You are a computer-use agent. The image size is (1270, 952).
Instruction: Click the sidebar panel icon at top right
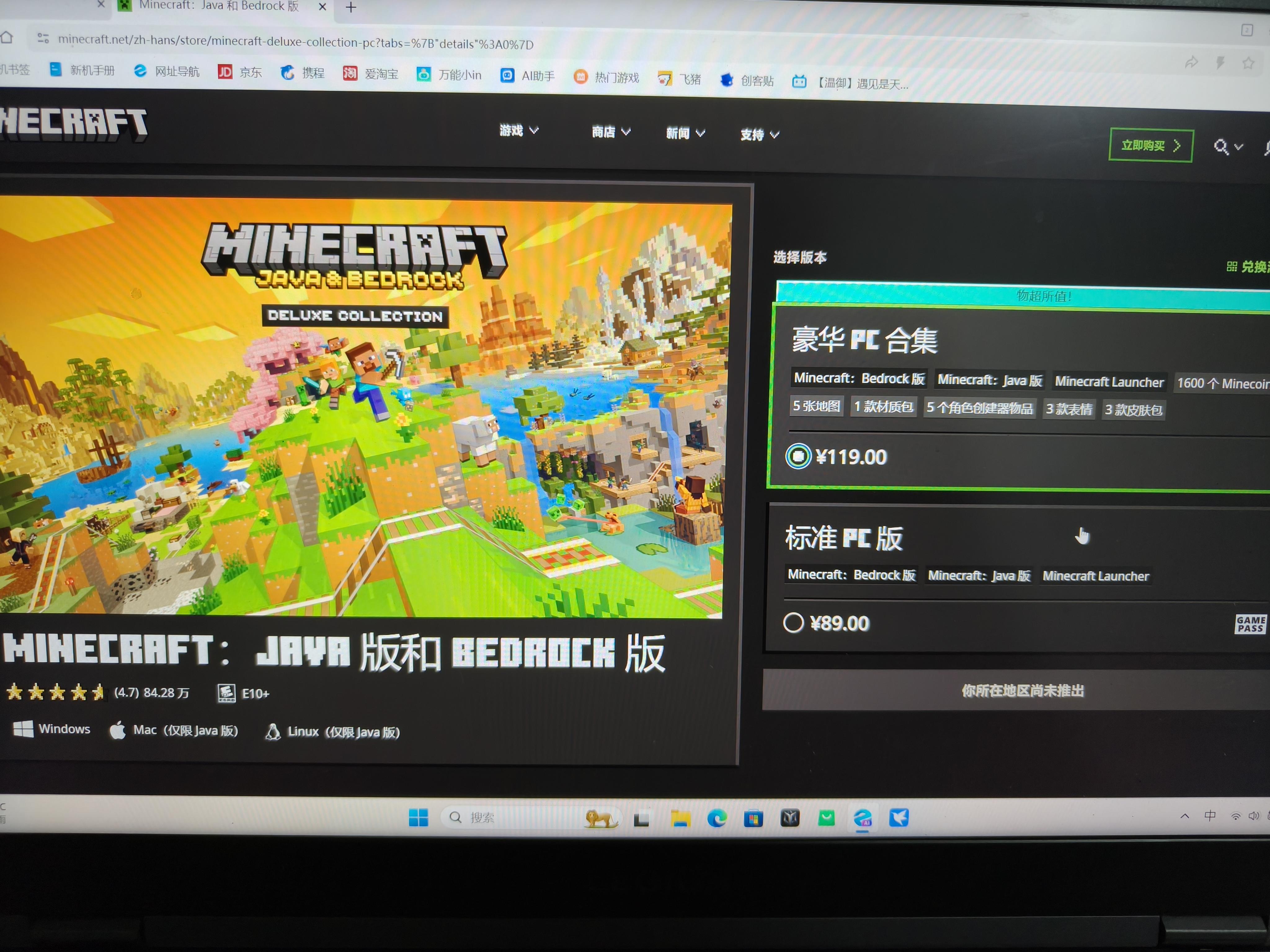pos(1246,30)
